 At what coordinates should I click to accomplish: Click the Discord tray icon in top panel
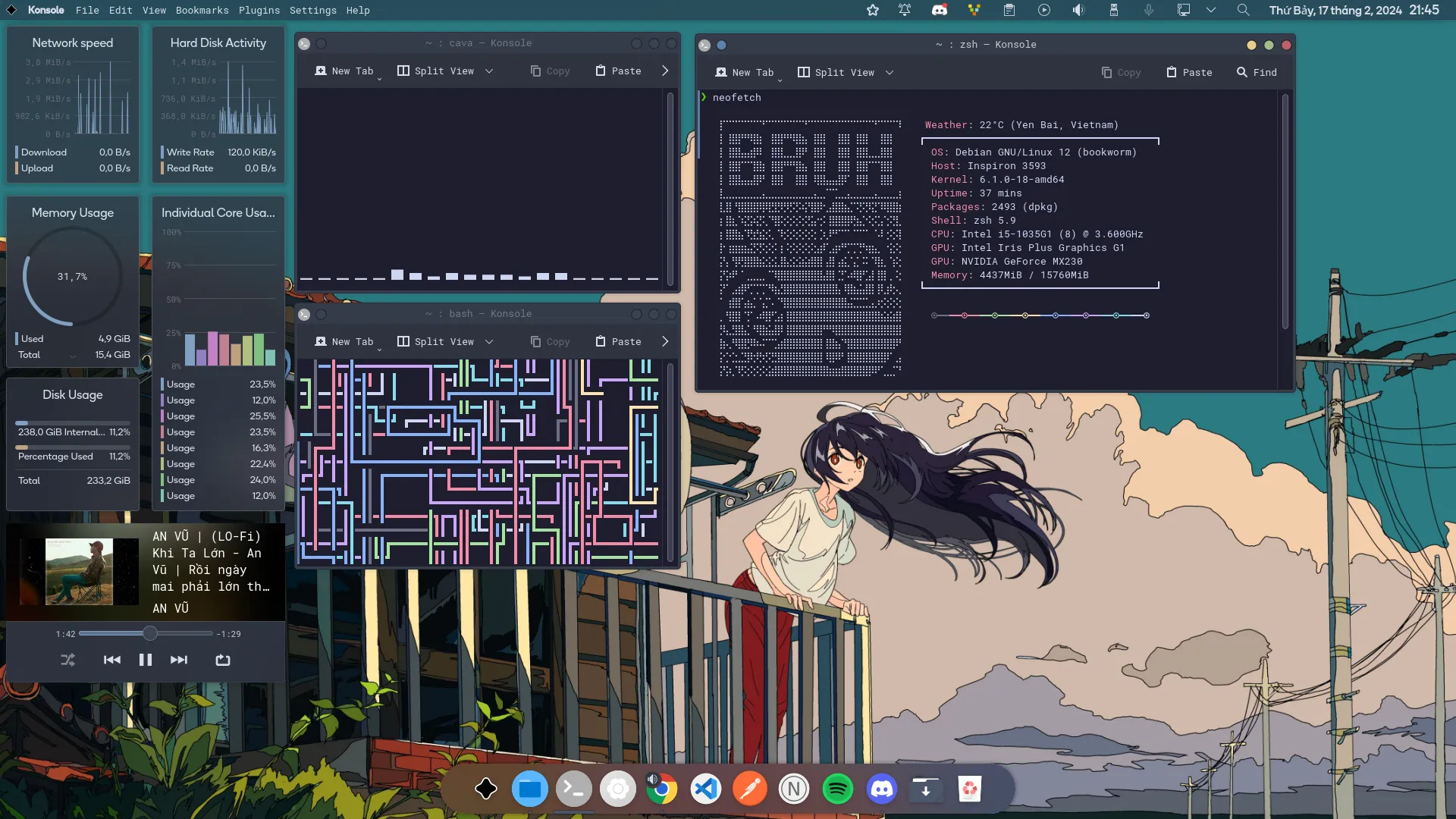click(x=940, y=10)
